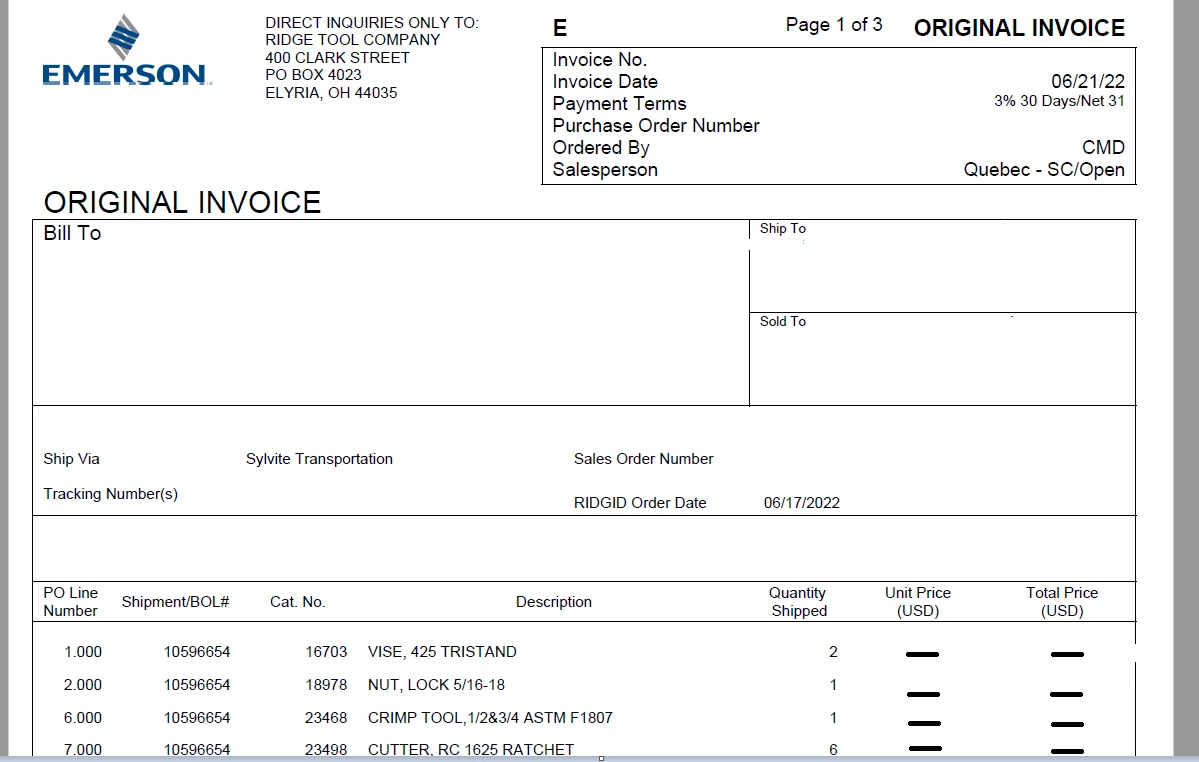Viewport: 1199px width, 762px height.
Task: Click the 'Description' column header
Action: [x=554, y=601]
